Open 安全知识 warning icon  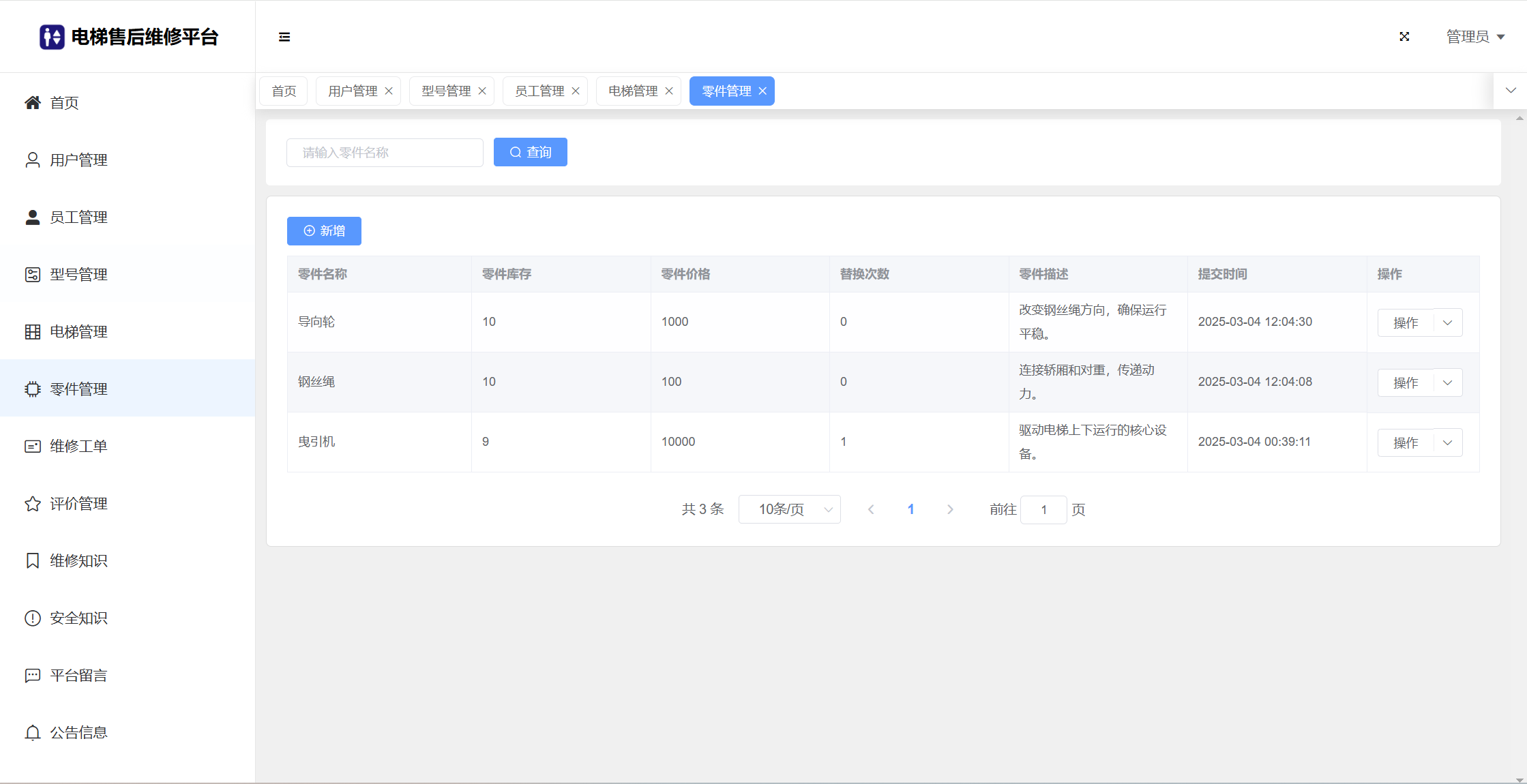[33, 618]
